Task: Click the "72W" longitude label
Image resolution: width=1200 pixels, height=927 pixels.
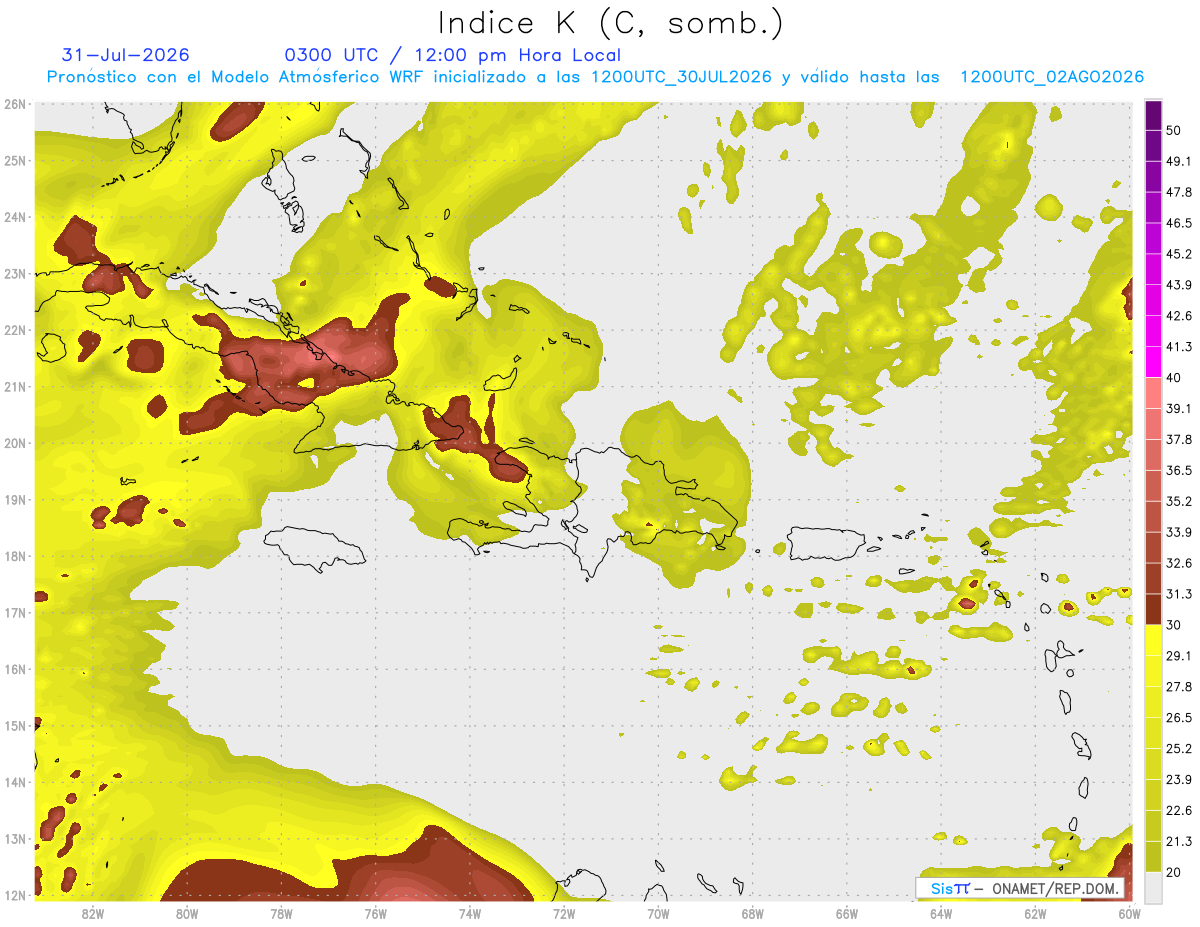Action: tap(564, 914)
